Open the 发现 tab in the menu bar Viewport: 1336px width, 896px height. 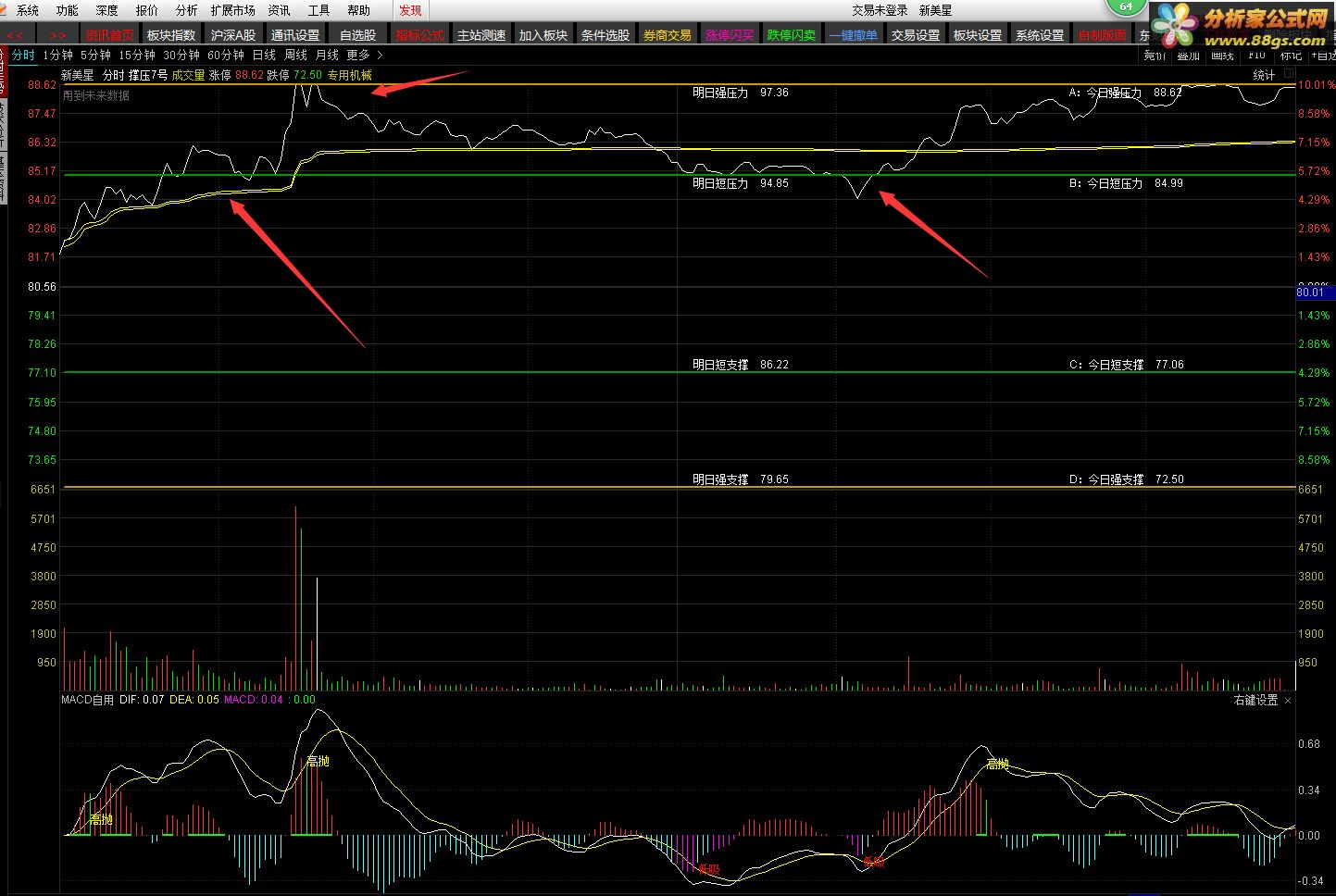click(x=410, y=10)
